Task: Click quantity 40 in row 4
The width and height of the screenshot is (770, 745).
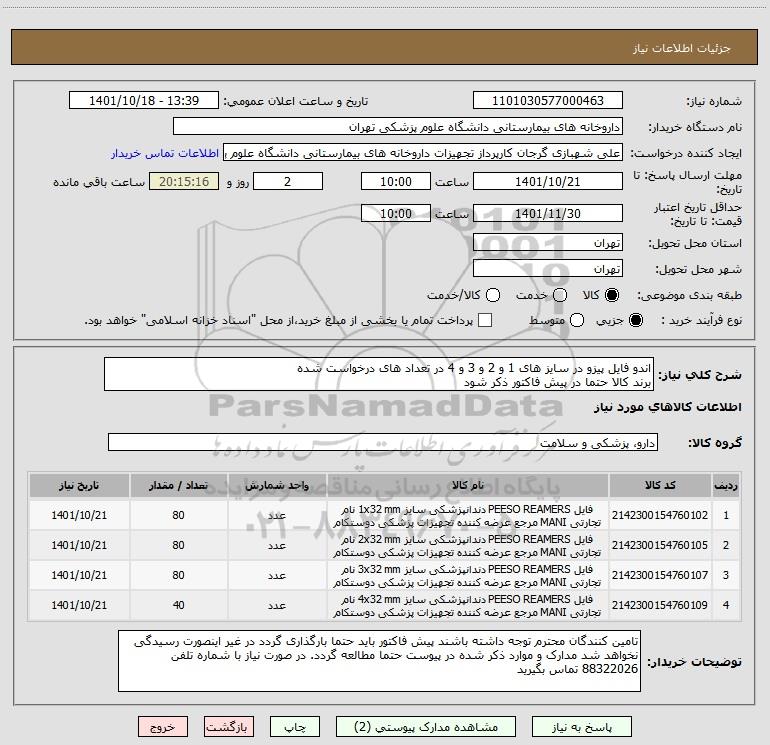Action: (178, 605)
